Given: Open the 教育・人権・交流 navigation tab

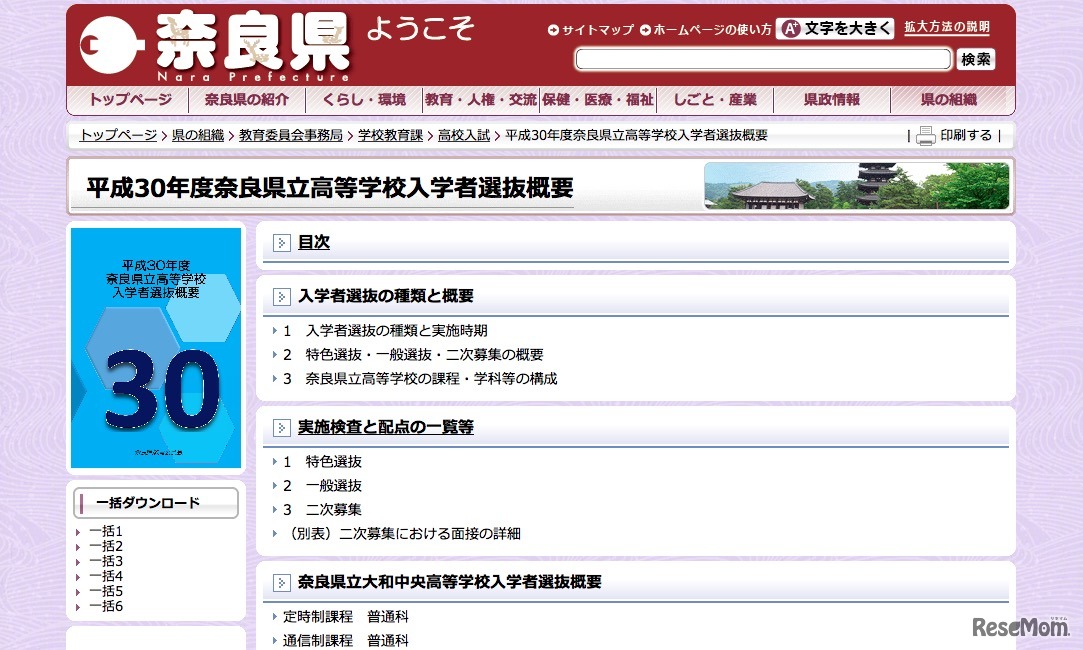Looking at the screenshot, I should (481, 99).
